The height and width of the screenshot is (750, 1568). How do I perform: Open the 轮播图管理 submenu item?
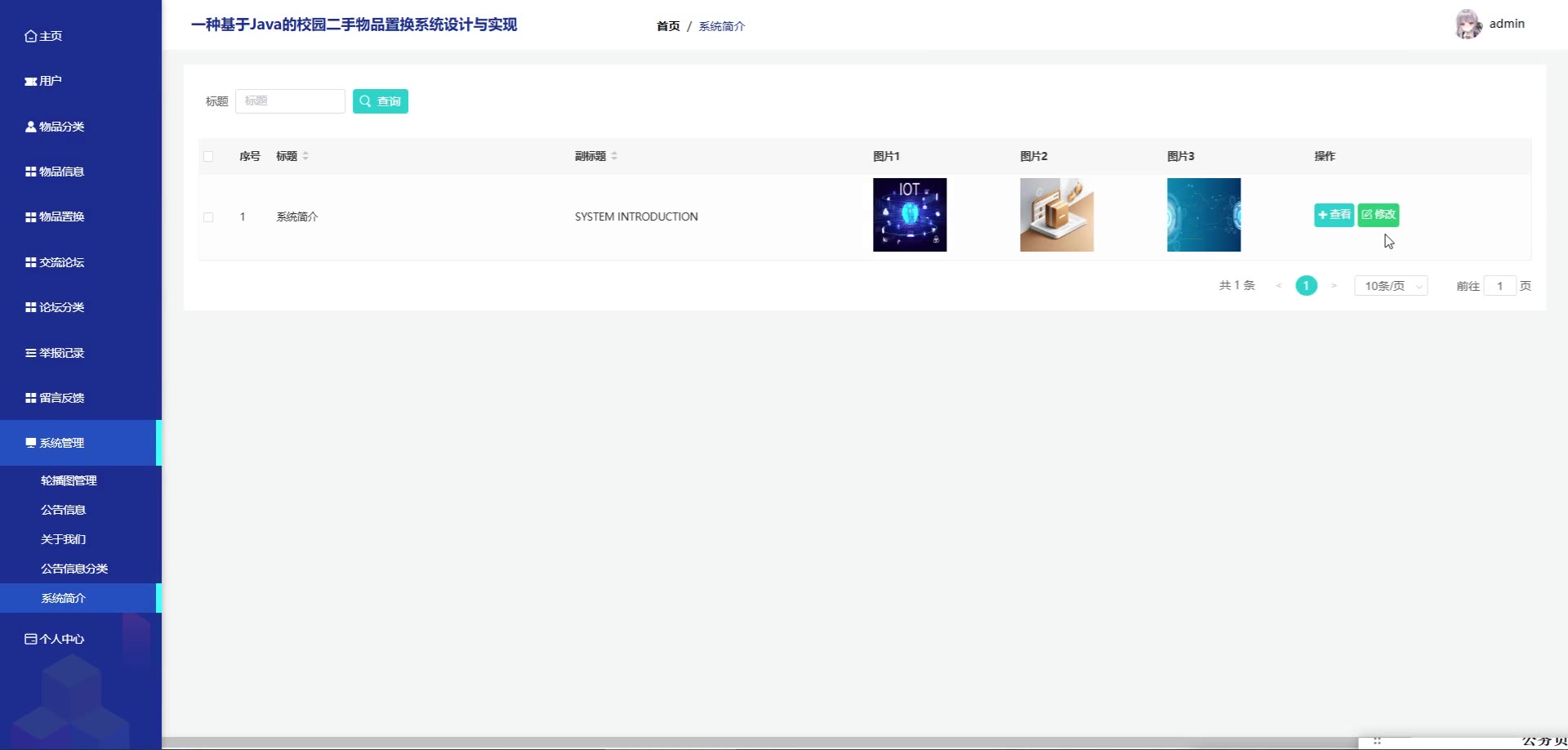pos(81,480)
